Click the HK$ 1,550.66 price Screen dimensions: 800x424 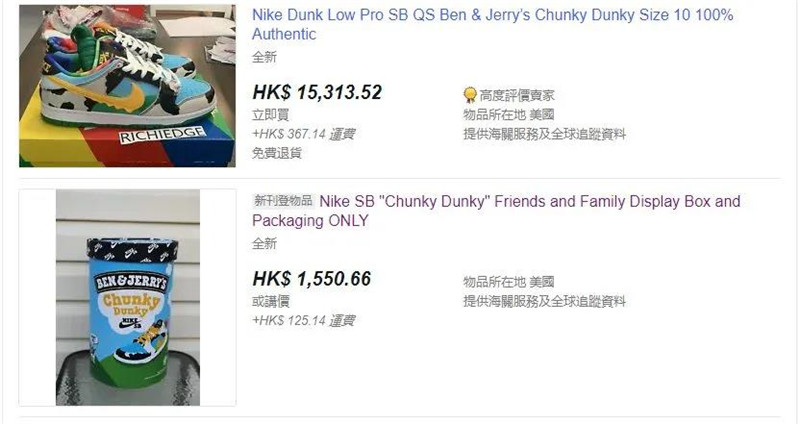312,279
